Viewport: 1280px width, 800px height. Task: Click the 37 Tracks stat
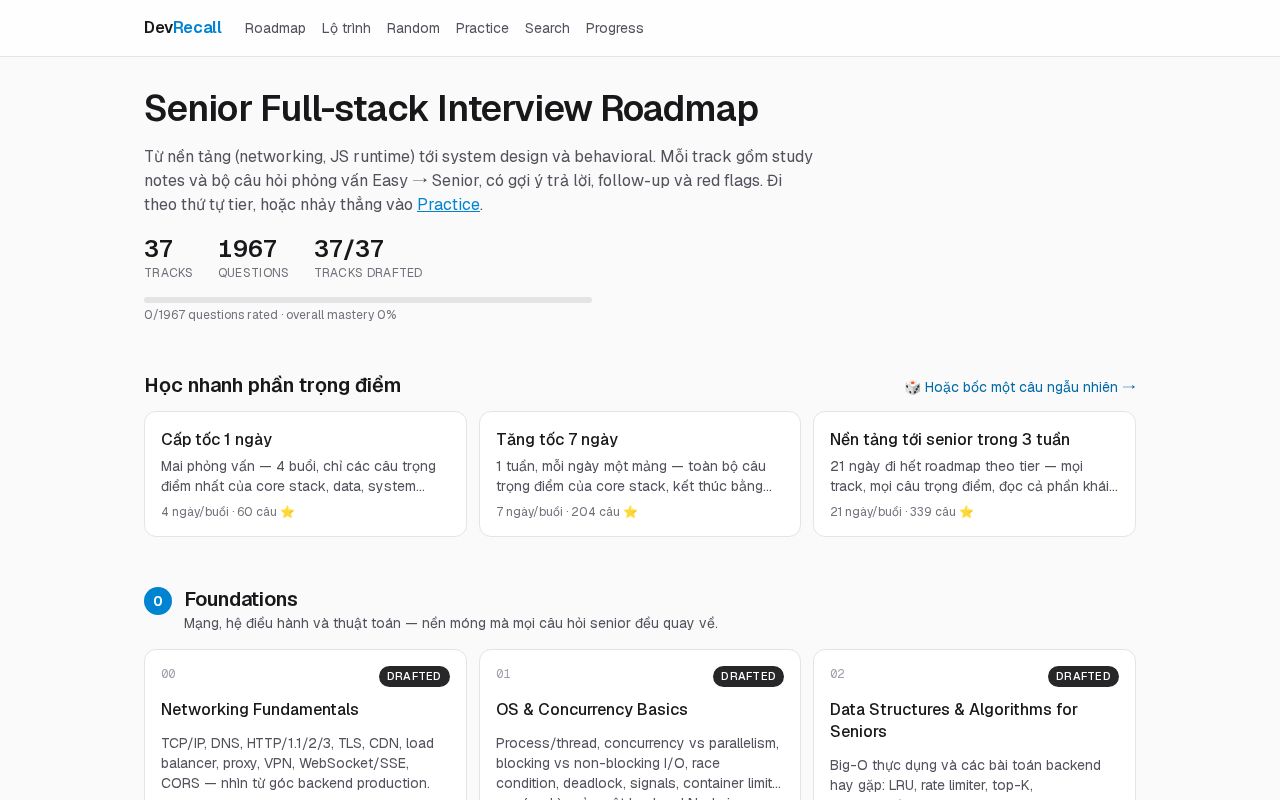[x=168, y=258]
